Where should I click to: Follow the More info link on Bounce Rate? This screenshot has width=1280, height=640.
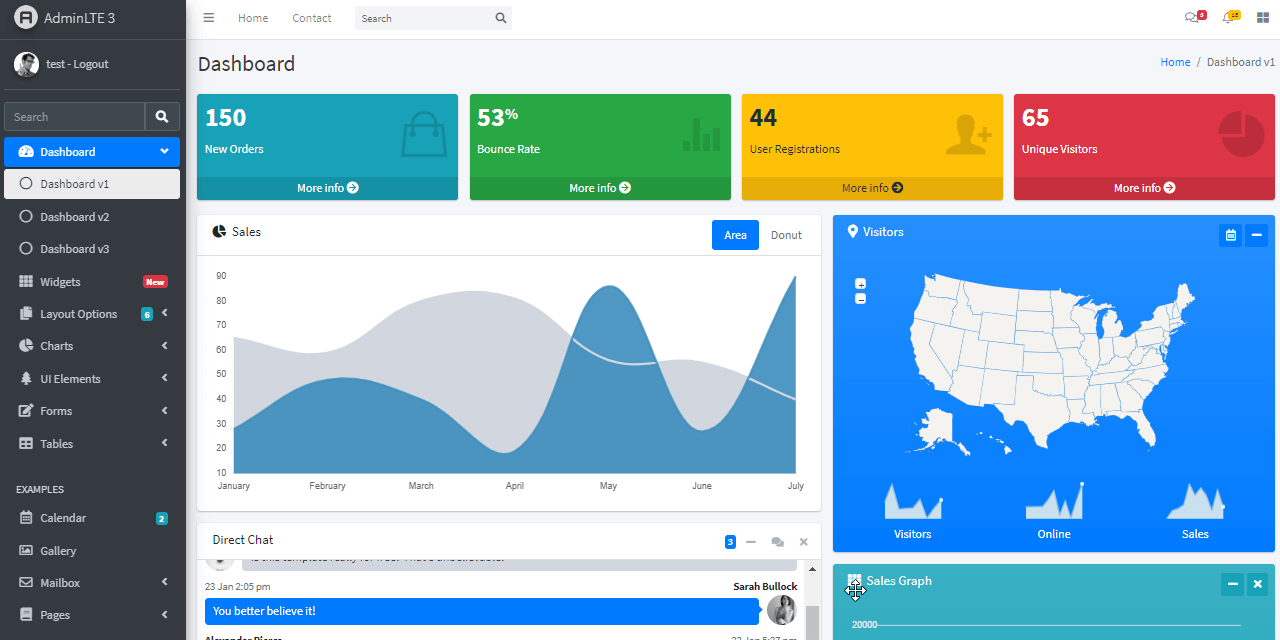click(599, 188)
